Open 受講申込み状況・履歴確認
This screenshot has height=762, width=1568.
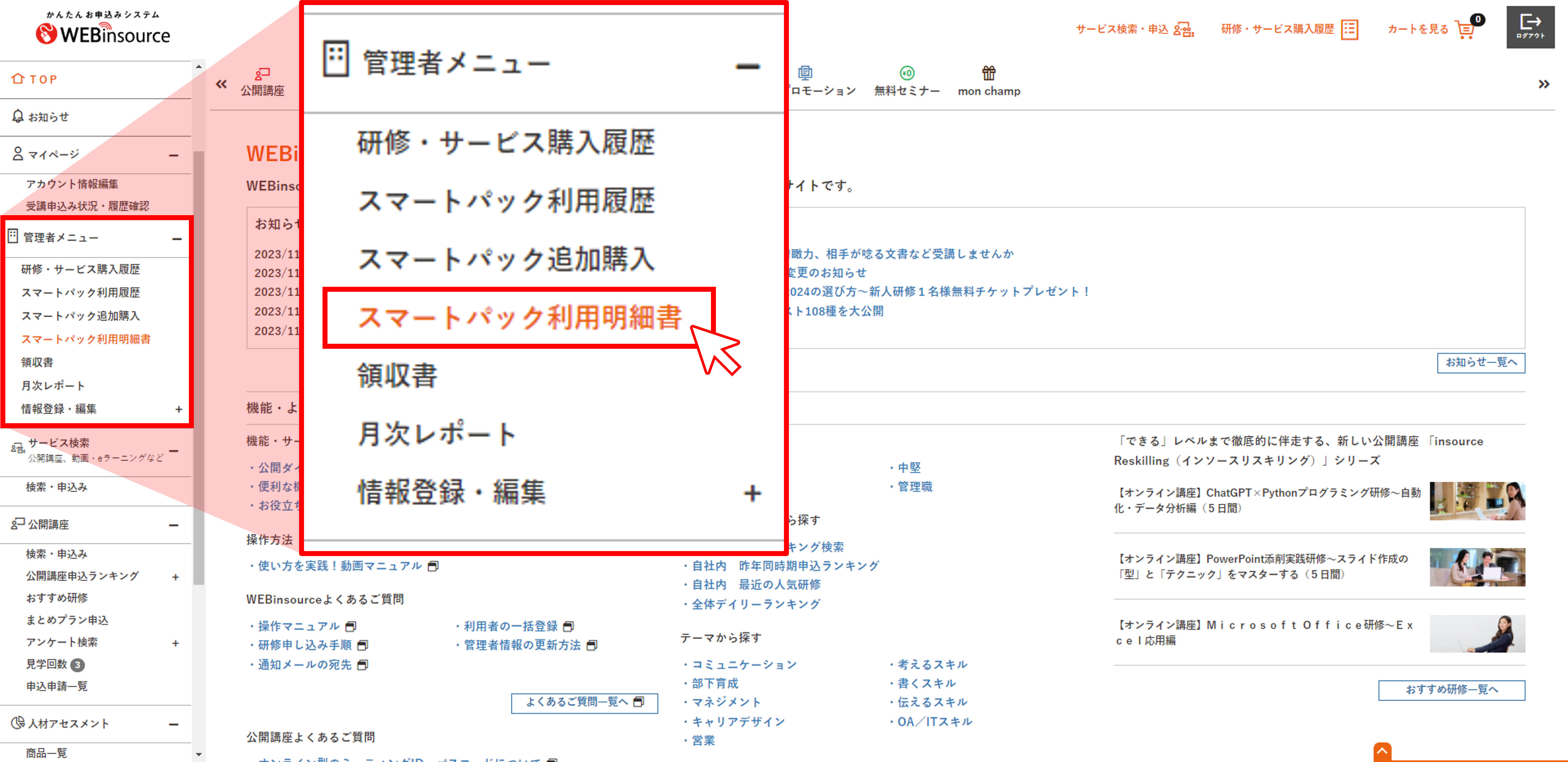[x=87, y=206]
